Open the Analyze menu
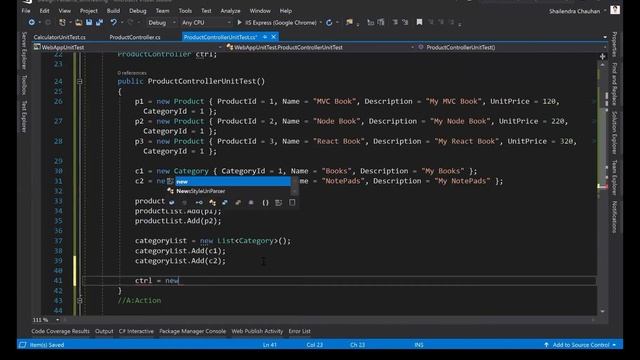The image size is (640, 360). click(230, 11)
